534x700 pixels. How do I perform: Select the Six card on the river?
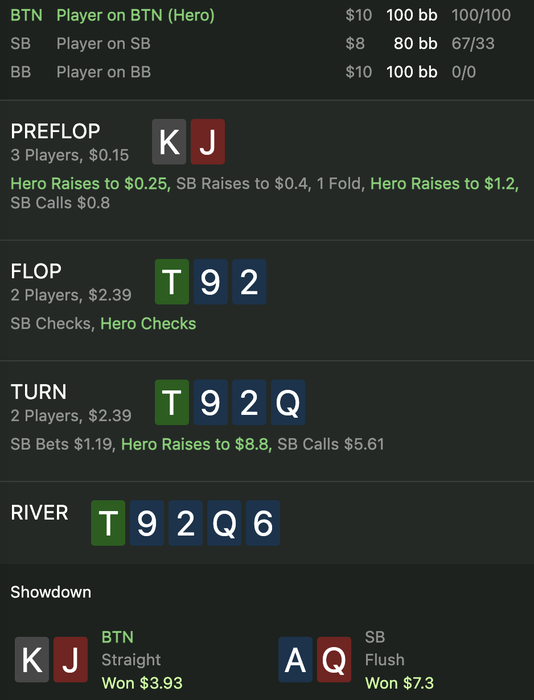(x=263, y=523)
